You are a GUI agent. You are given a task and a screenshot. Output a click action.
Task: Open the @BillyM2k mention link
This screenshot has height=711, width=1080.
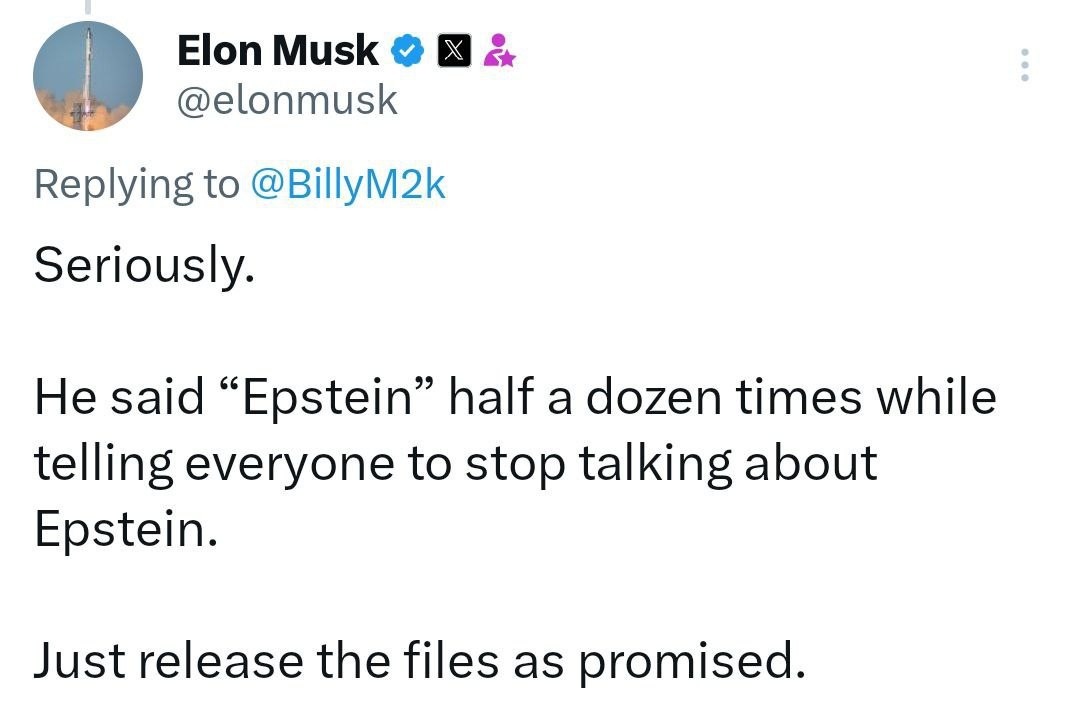pos(349,185)
